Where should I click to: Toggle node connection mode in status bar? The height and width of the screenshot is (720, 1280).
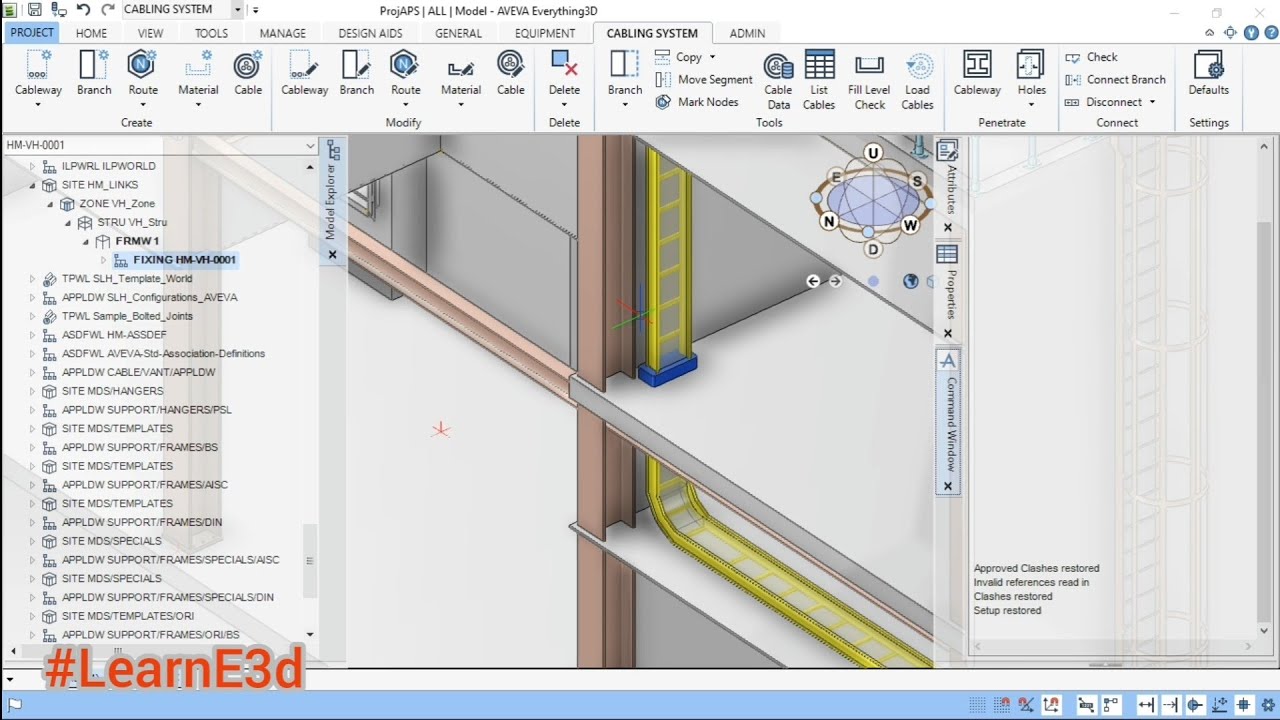pyautogui.click(x=1111, y=705)
